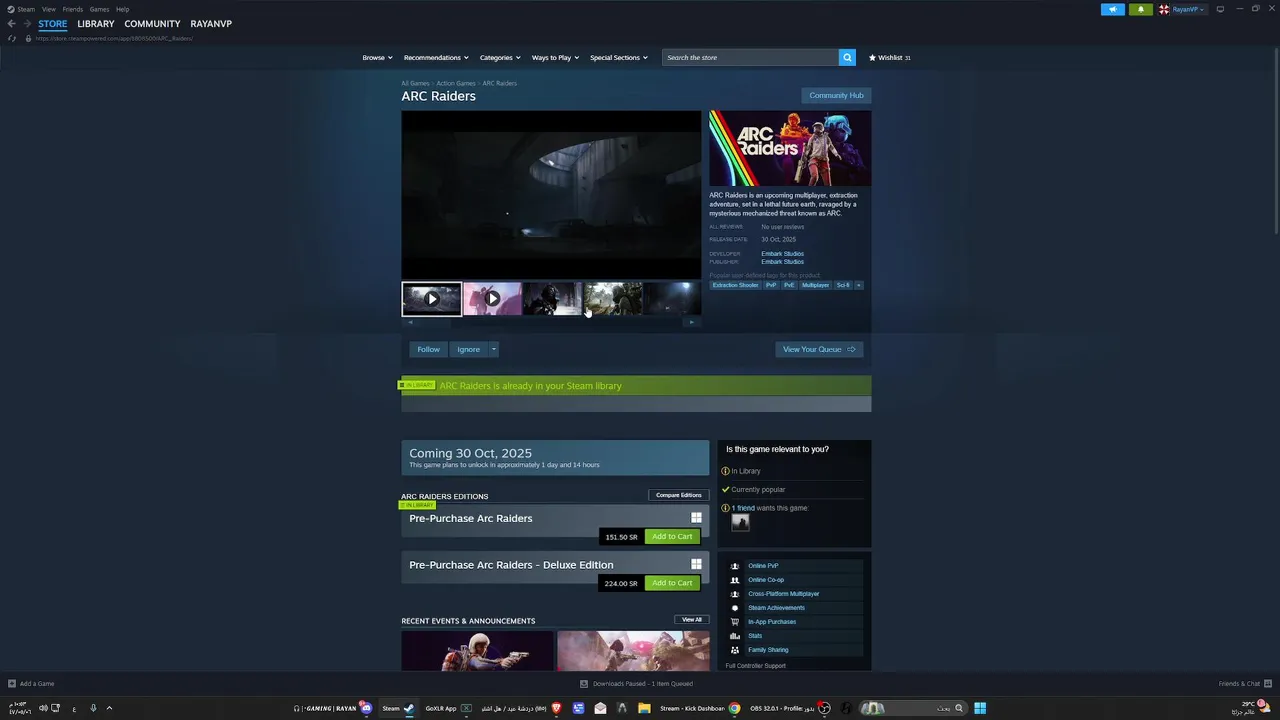This screenshot has height=720, width=1280.
Task: Click the taskbar microphone icon
Action: pos(93,708)
